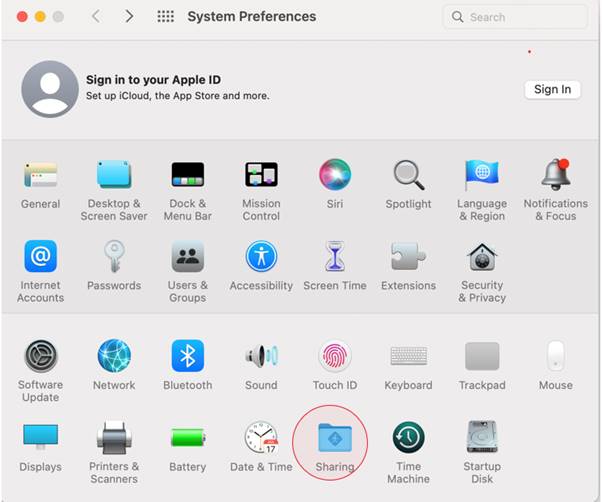This screenshot has width=602, height=502.
Task: Click the red close window button
Action: click(22, 17)
